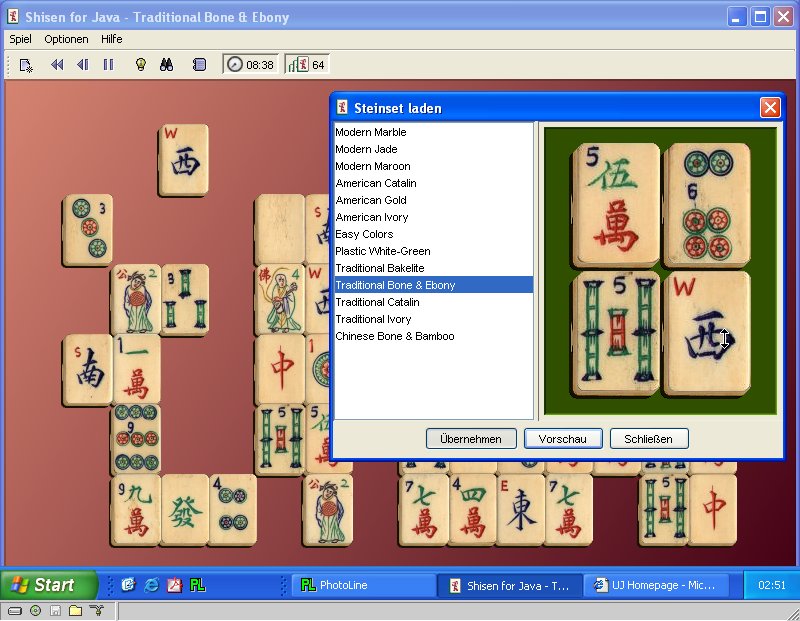Screen dimensions: 800x621
Task: Click preview tile 5 bamboo
Action: click(x=615, y=333)
